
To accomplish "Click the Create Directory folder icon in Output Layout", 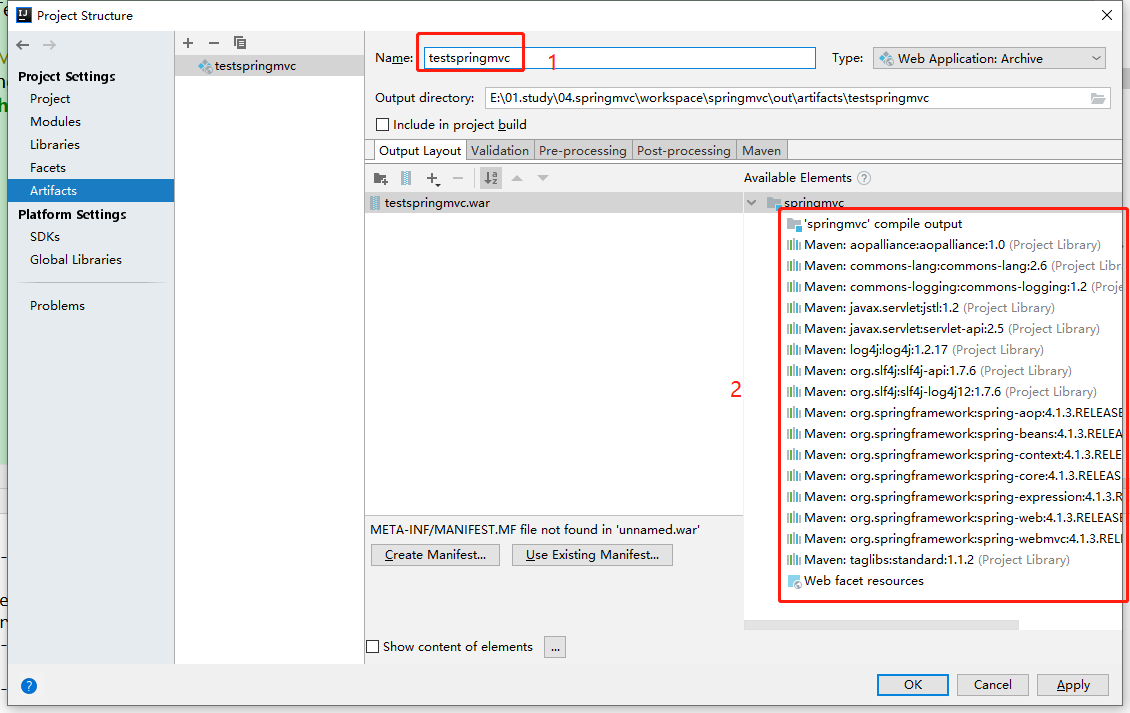I will click(381, 177).
